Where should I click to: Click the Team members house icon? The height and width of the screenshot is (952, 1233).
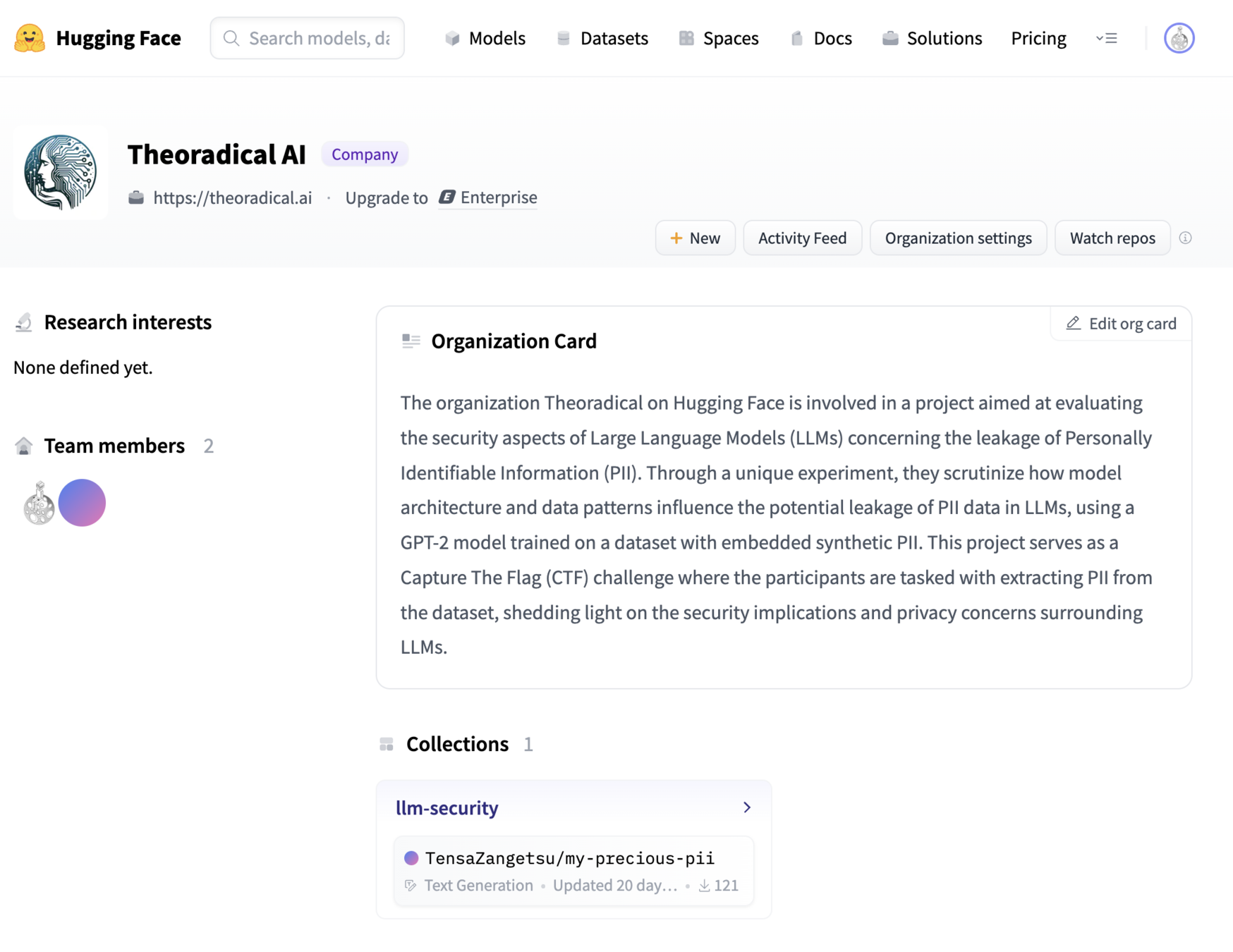point(24,446)
